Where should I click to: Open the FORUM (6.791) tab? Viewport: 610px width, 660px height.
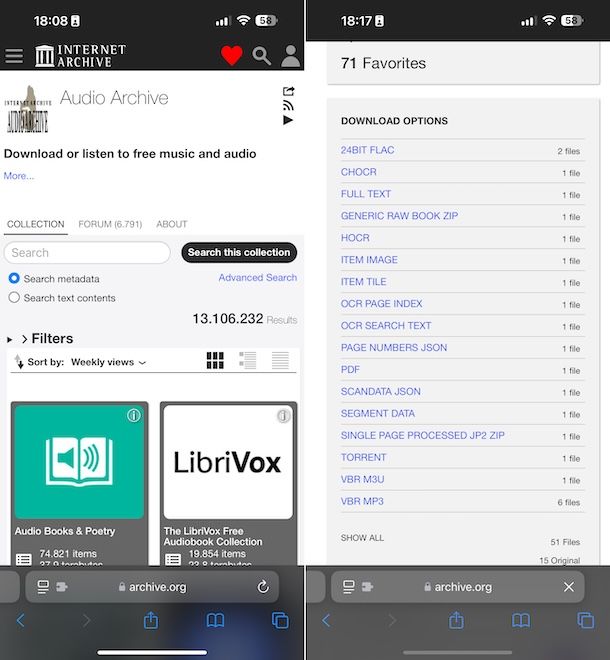110,224
